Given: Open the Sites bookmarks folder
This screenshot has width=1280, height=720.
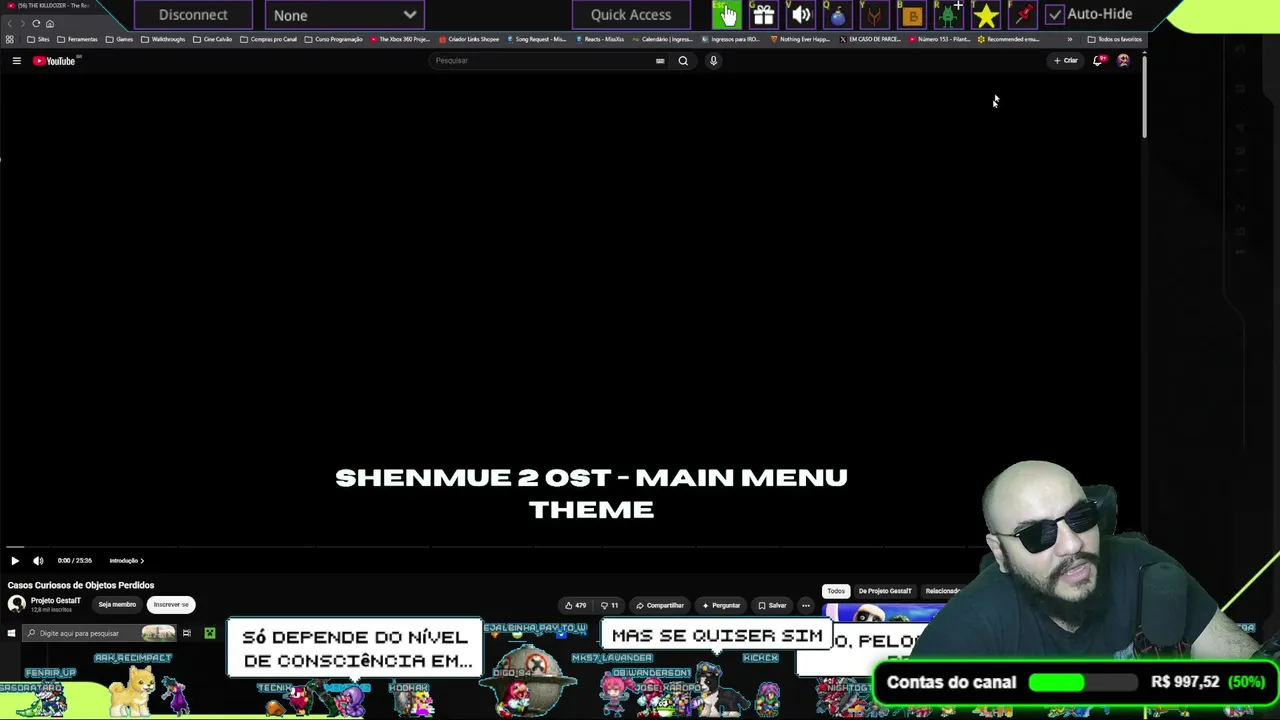Looking at the screenshot, I should (x=39, y=39).
